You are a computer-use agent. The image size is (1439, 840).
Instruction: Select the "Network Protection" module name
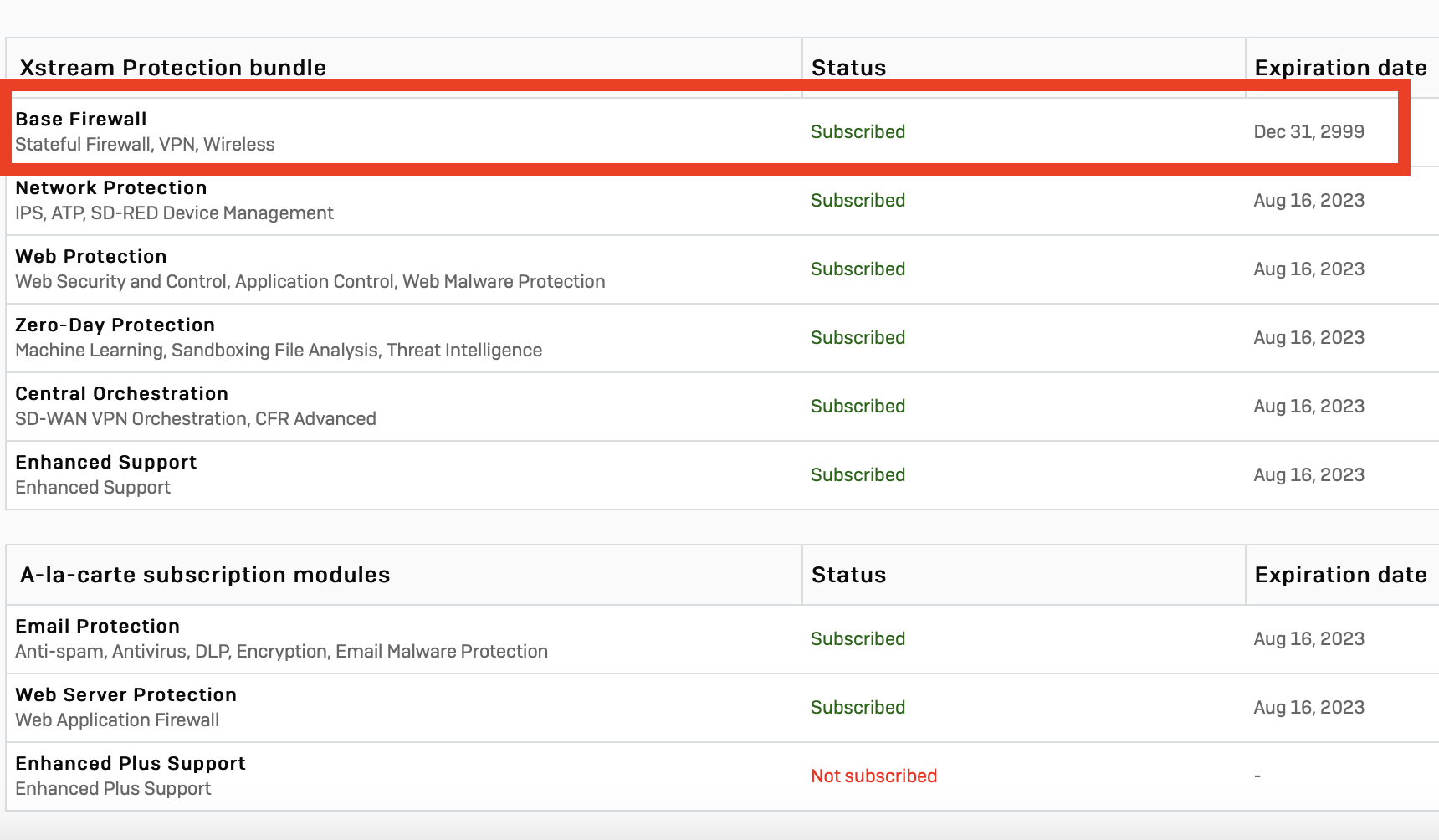(x=111, y=187)
